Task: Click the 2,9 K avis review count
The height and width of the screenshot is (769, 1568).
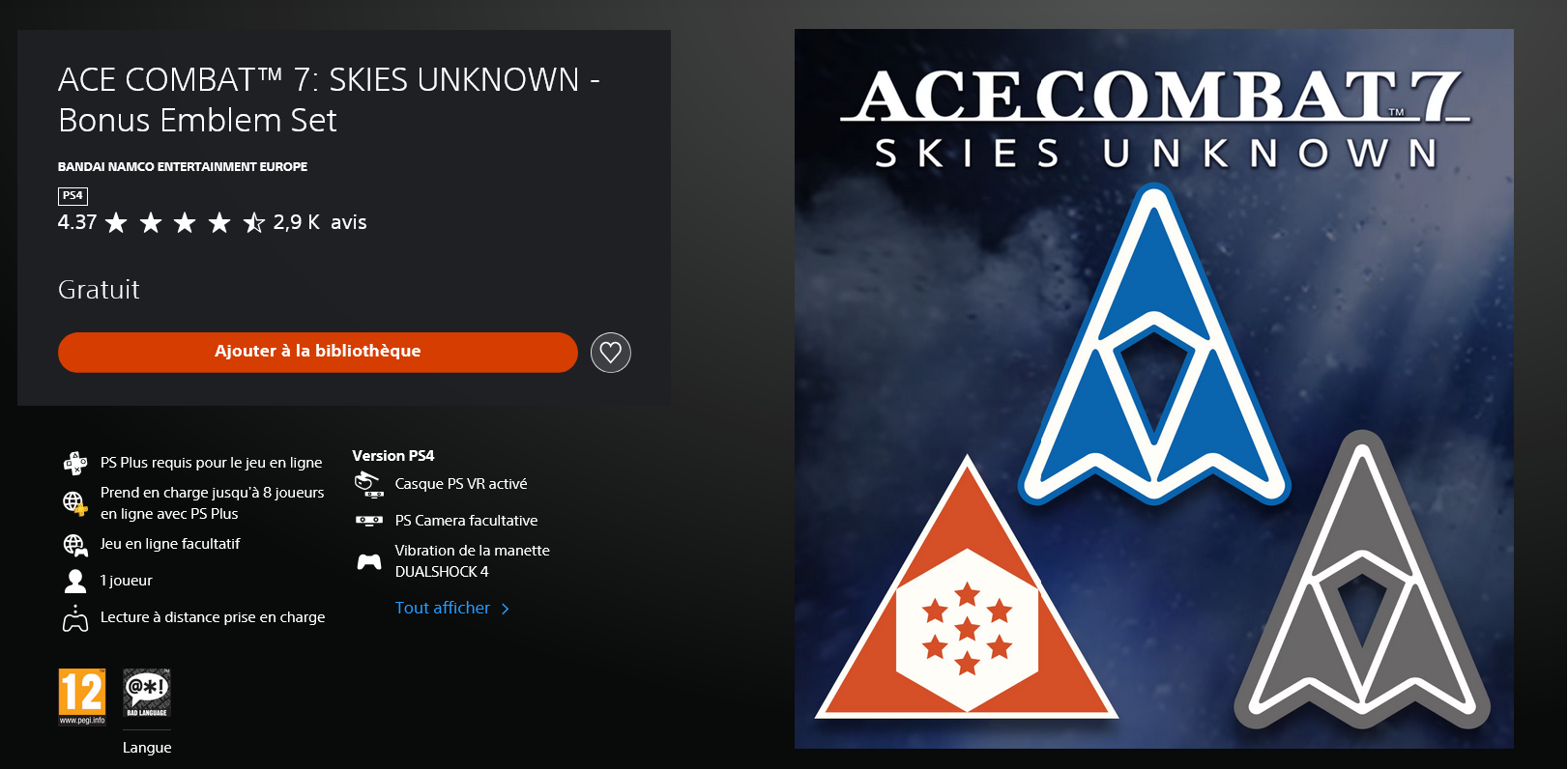Action: point(320,222)
